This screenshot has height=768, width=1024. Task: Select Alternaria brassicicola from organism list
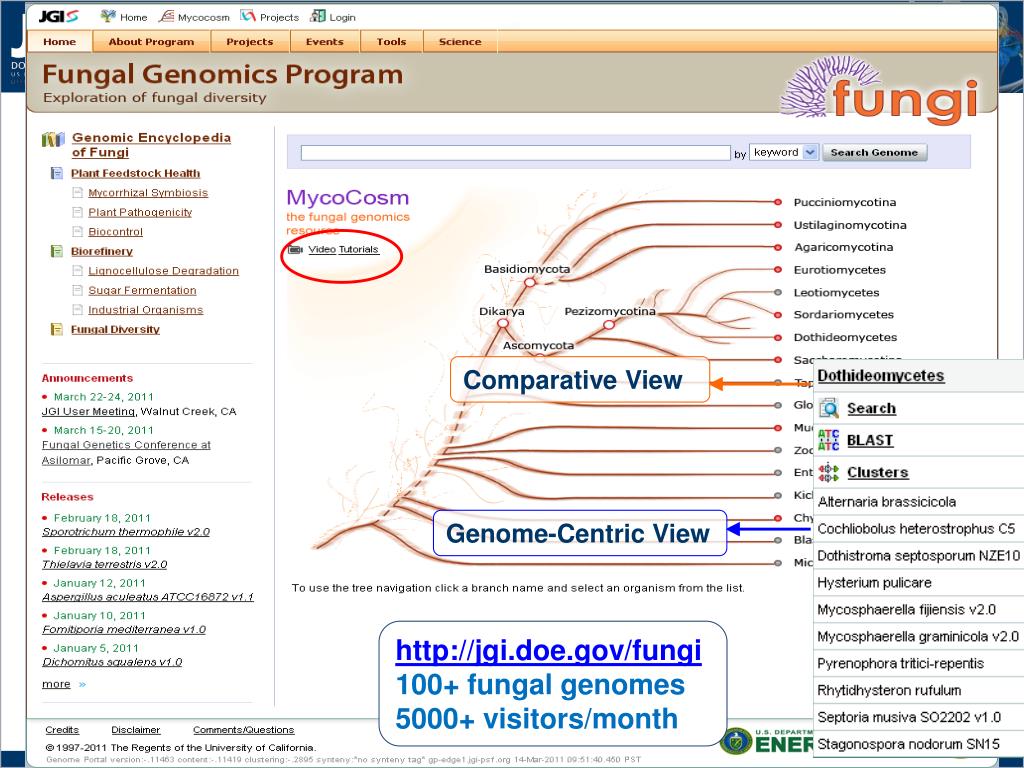[x=919, y=502]
